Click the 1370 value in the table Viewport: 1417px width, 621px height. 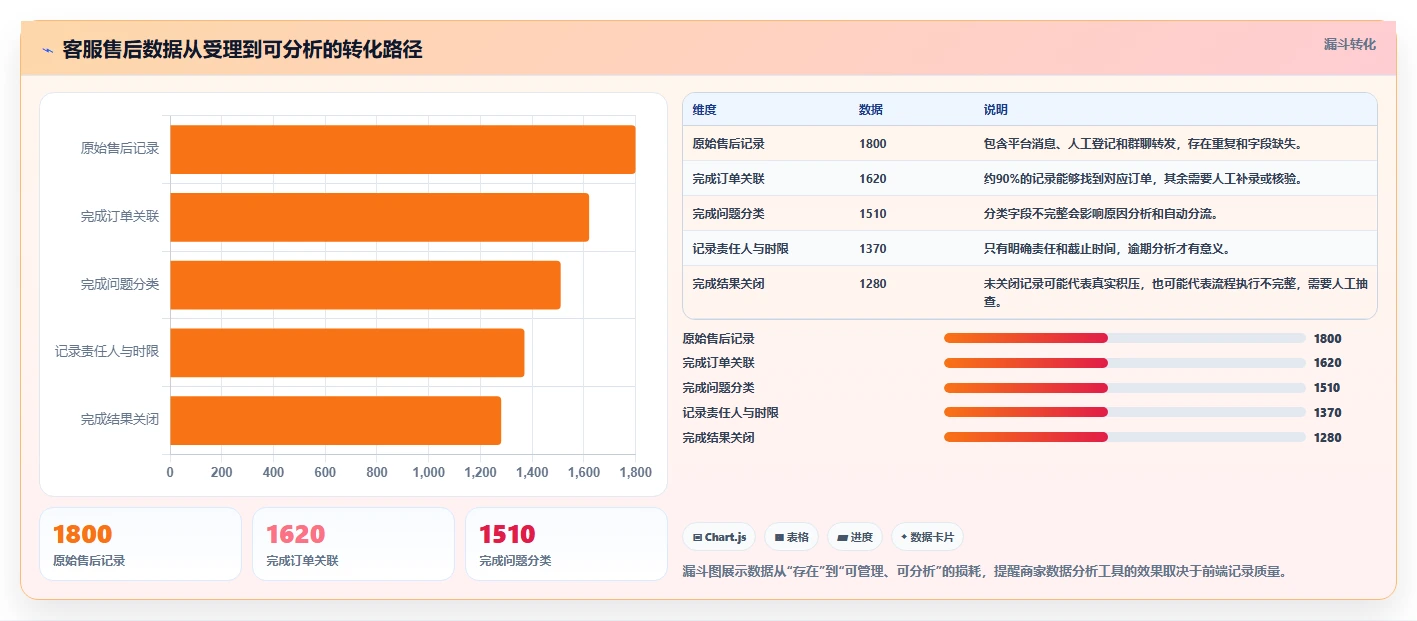[x=872, y=249]
